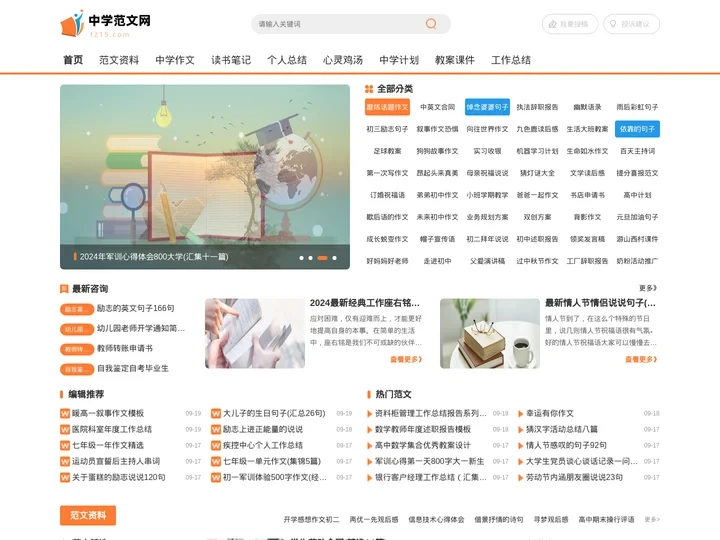This screenshot has width=720, height=540.
Task: Open the 足球教案 category link
Action: (x=387, y=151)
